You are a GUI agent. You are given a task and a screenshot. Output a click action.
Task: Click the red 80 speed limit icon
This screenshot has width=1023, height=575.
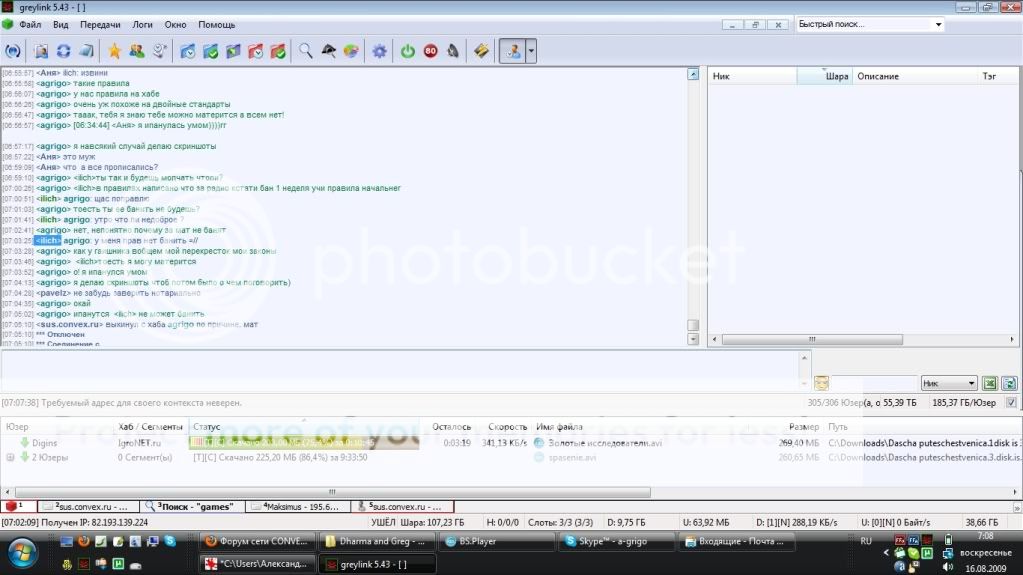[430, 50]
